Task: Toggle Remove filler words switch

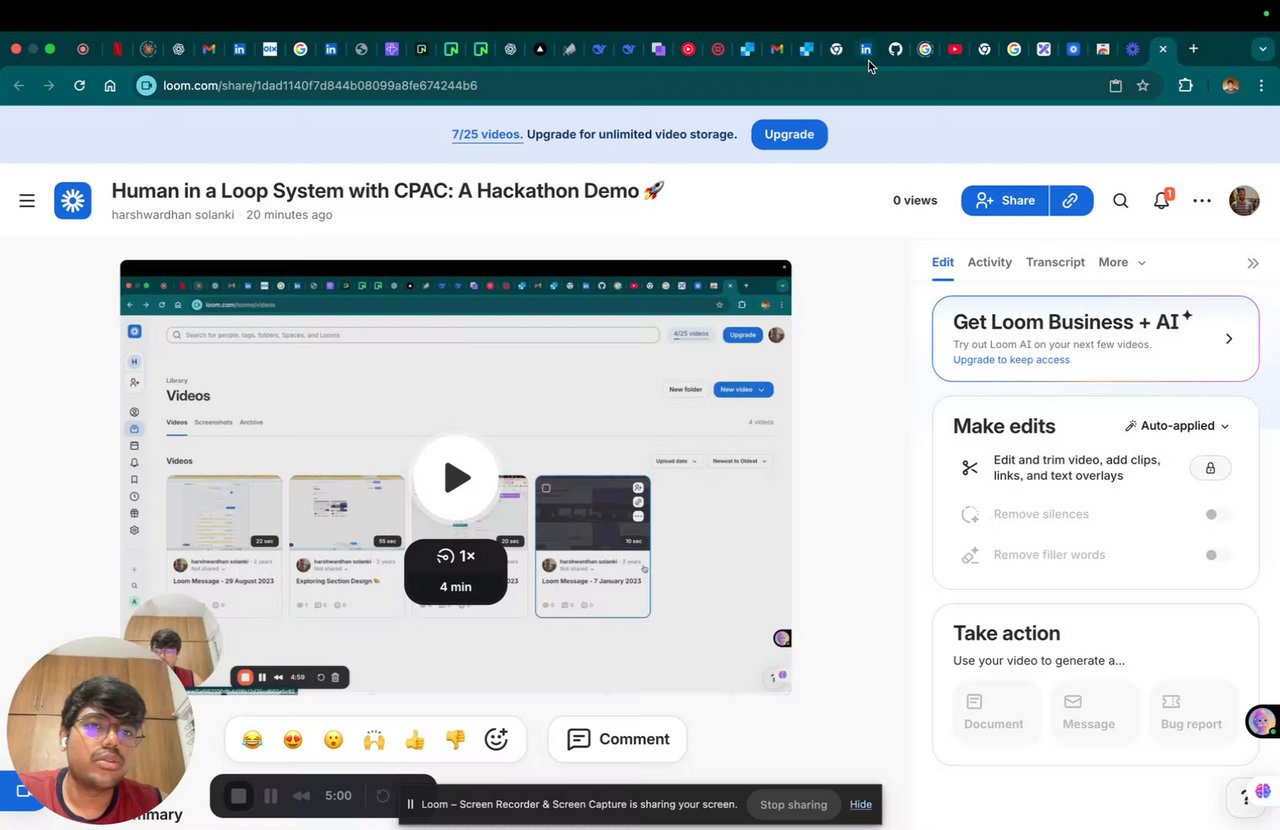Action: pyautogui.click(x=1216, y=555)
